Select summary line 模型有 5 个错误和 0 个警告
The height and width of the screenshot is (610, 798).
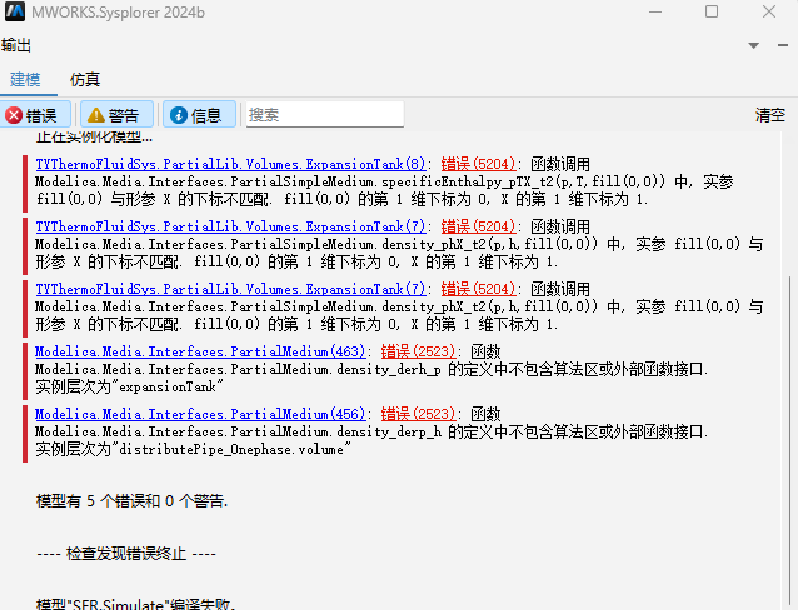tap(132, 501)
